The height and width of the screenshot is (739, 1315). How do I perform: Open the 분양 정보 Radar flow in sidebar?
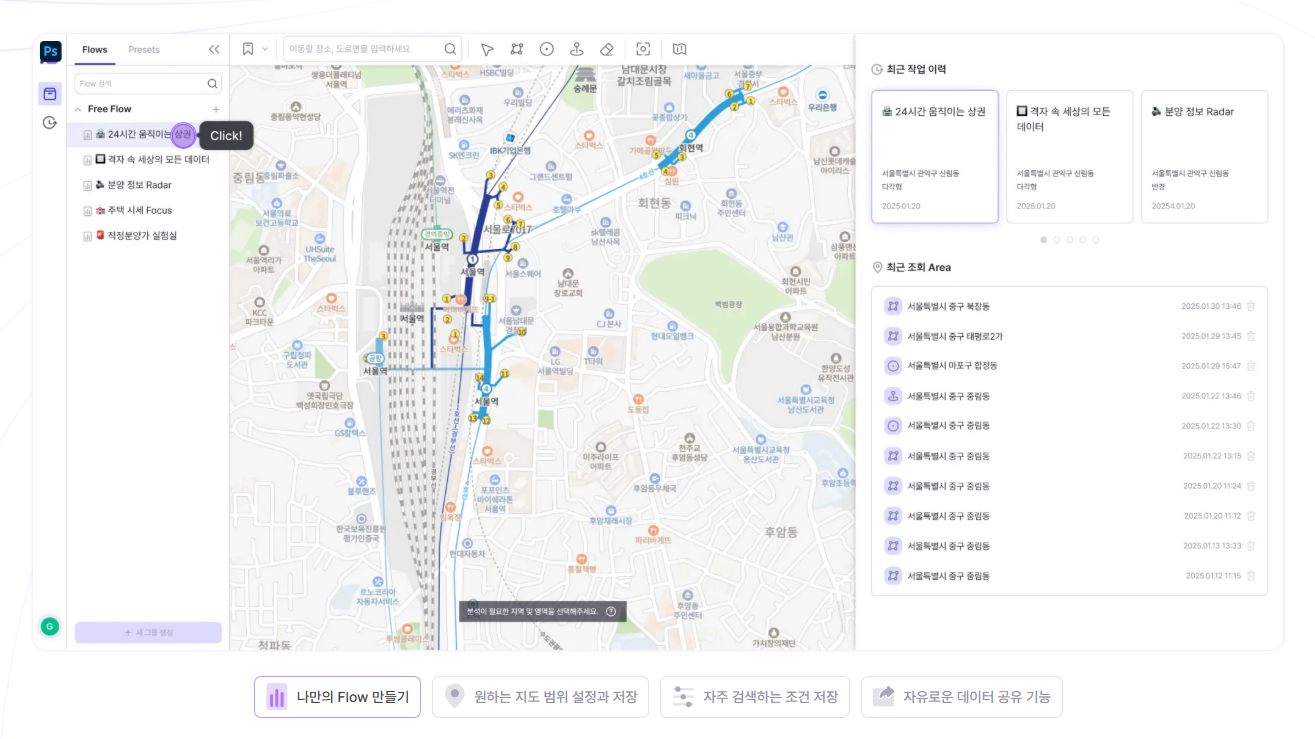coord(148,185)
